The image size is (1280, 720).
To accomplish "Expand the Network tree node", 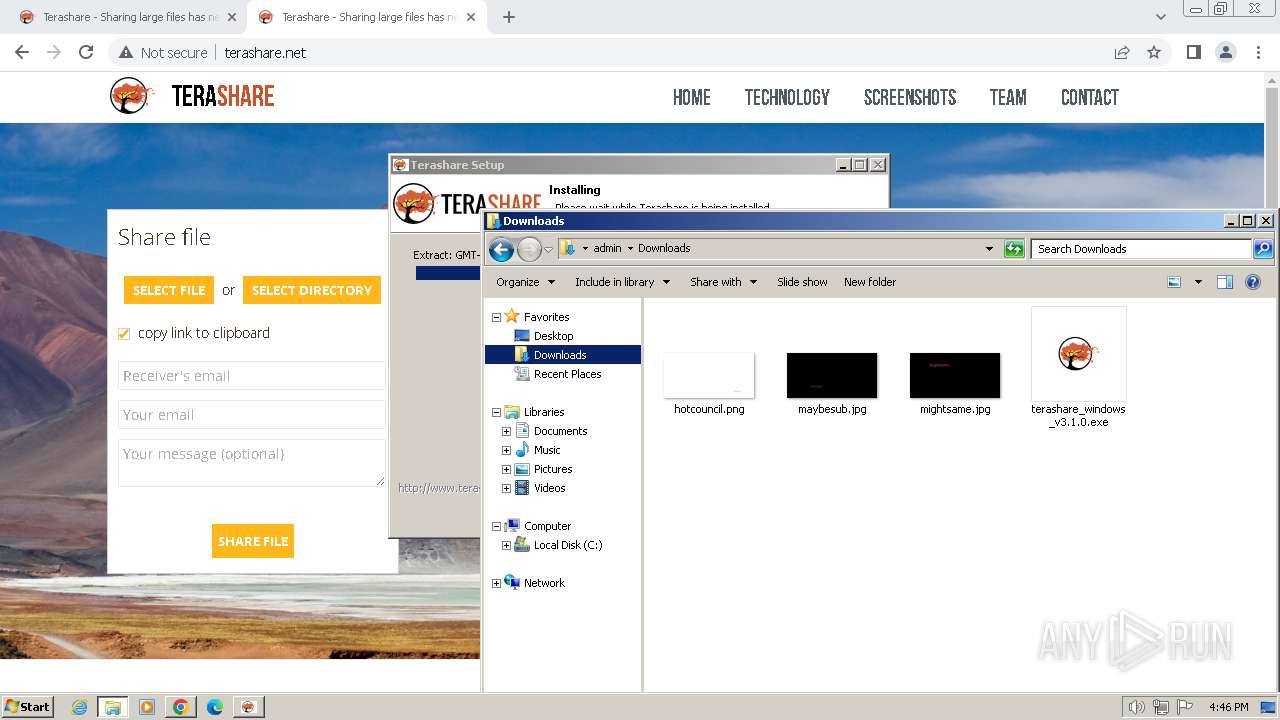I will click(496, 583).
